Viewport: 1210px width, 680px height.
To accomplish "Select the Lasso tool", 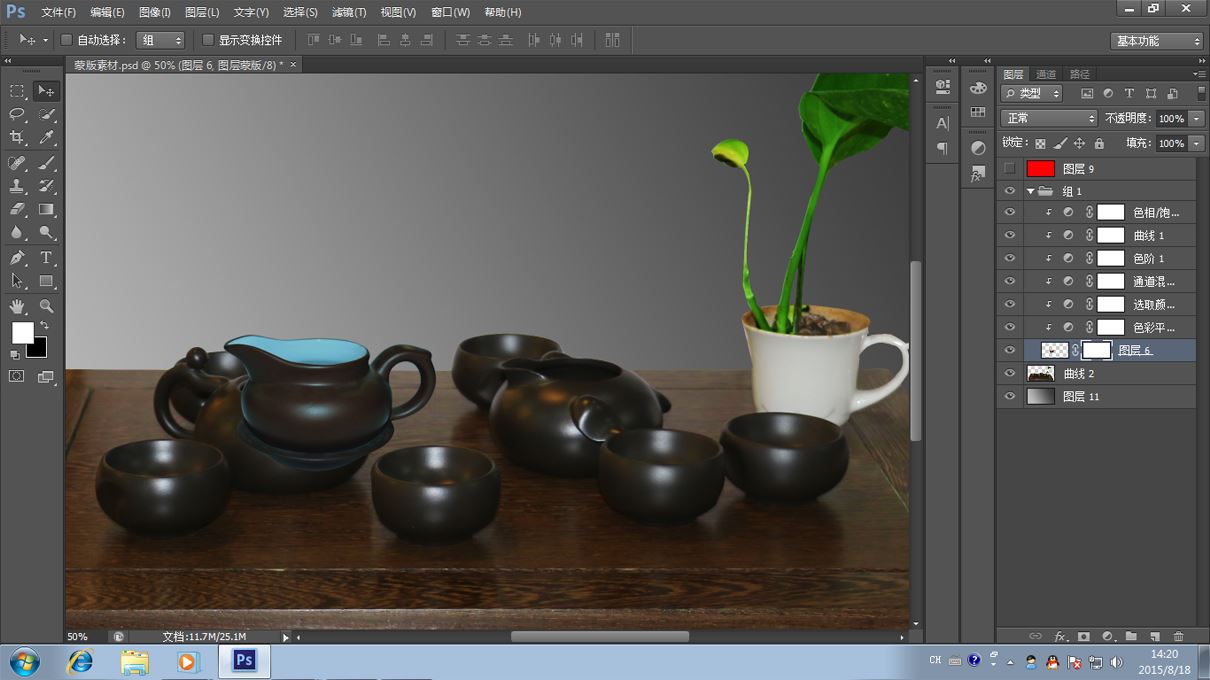I will (x=17, y=114).
